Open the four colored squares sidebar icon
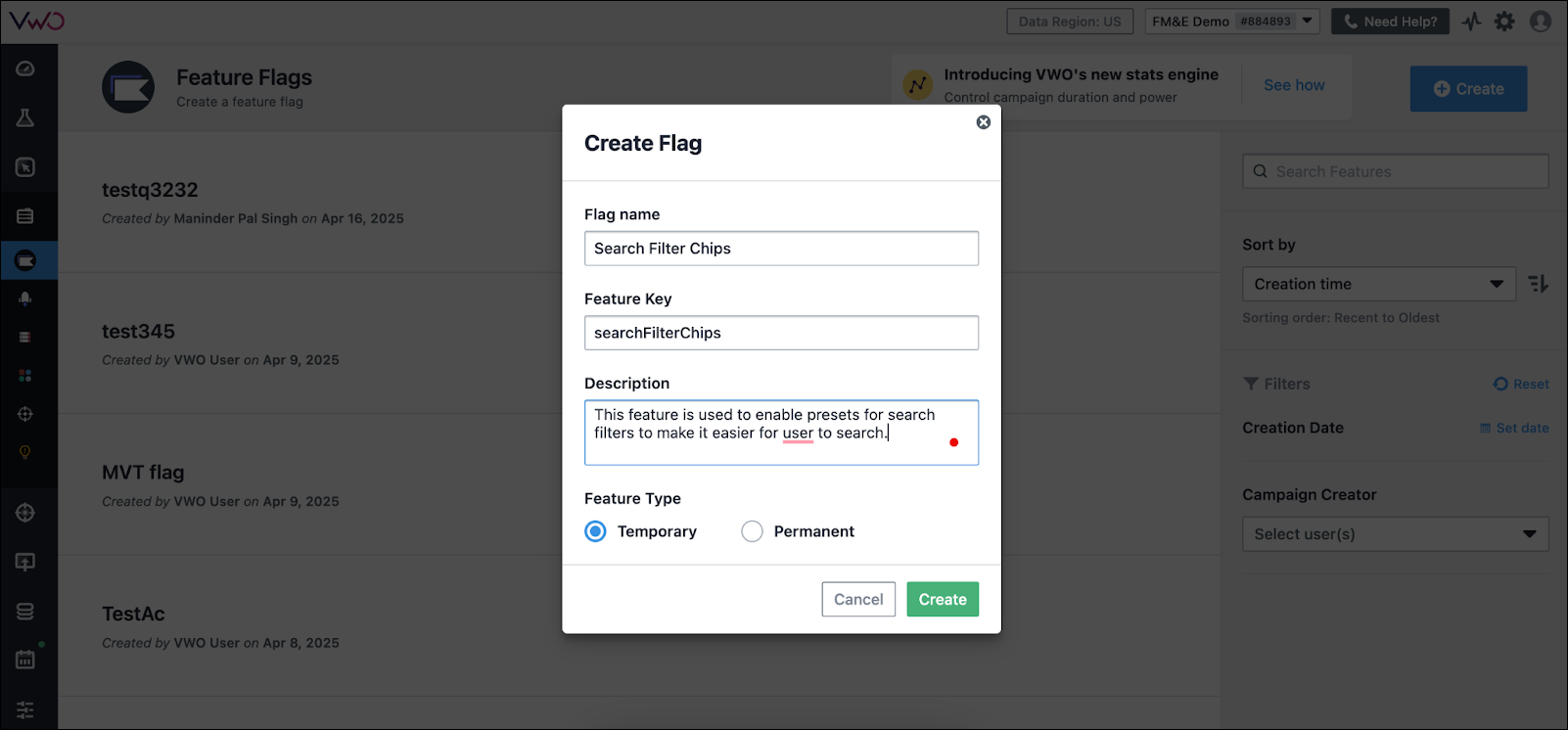The height and width of the screenshot is (730, 1568). tap(25, 376)
